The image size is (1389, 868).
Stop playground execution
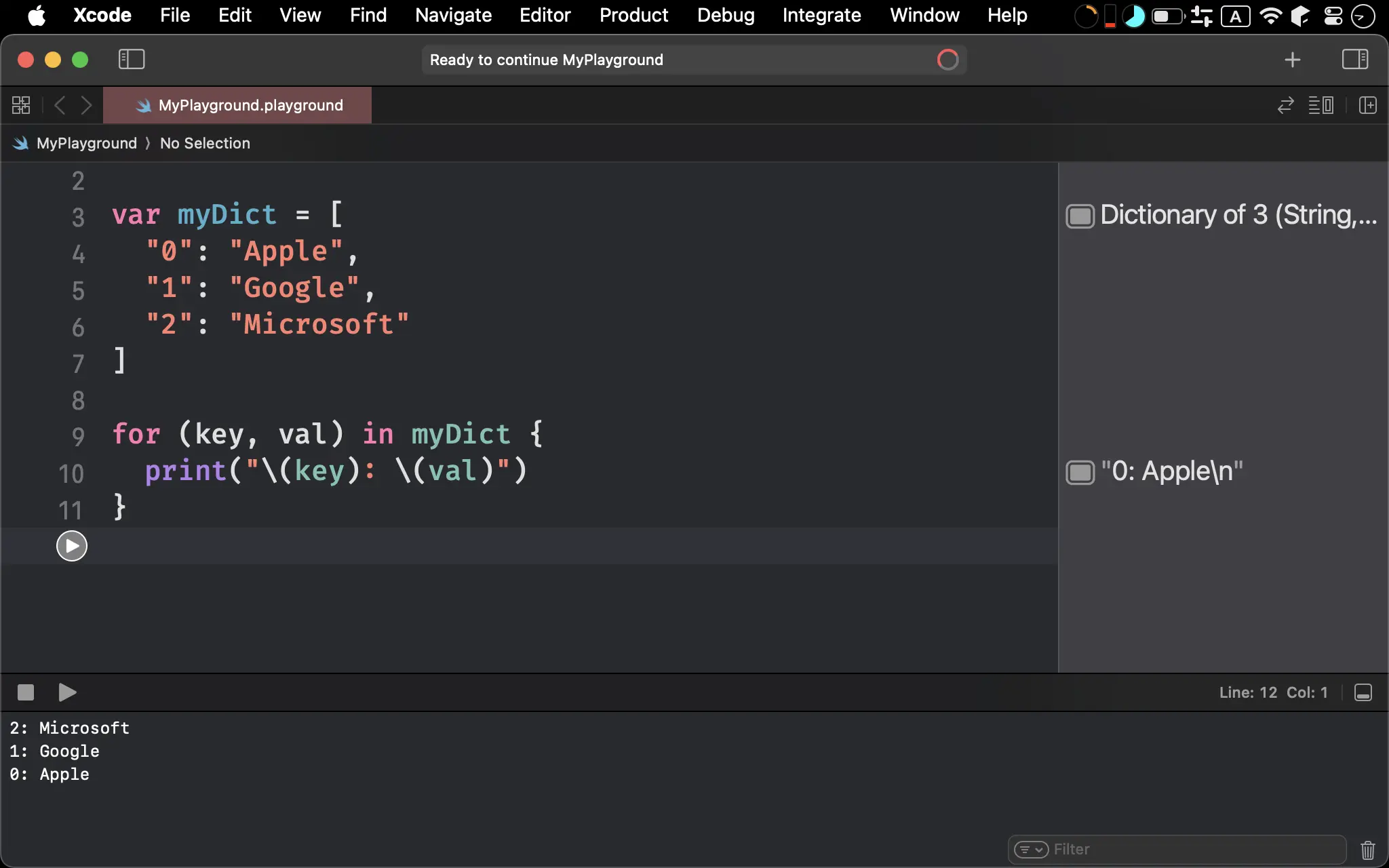pyautogui.click(x=26, y=692)
